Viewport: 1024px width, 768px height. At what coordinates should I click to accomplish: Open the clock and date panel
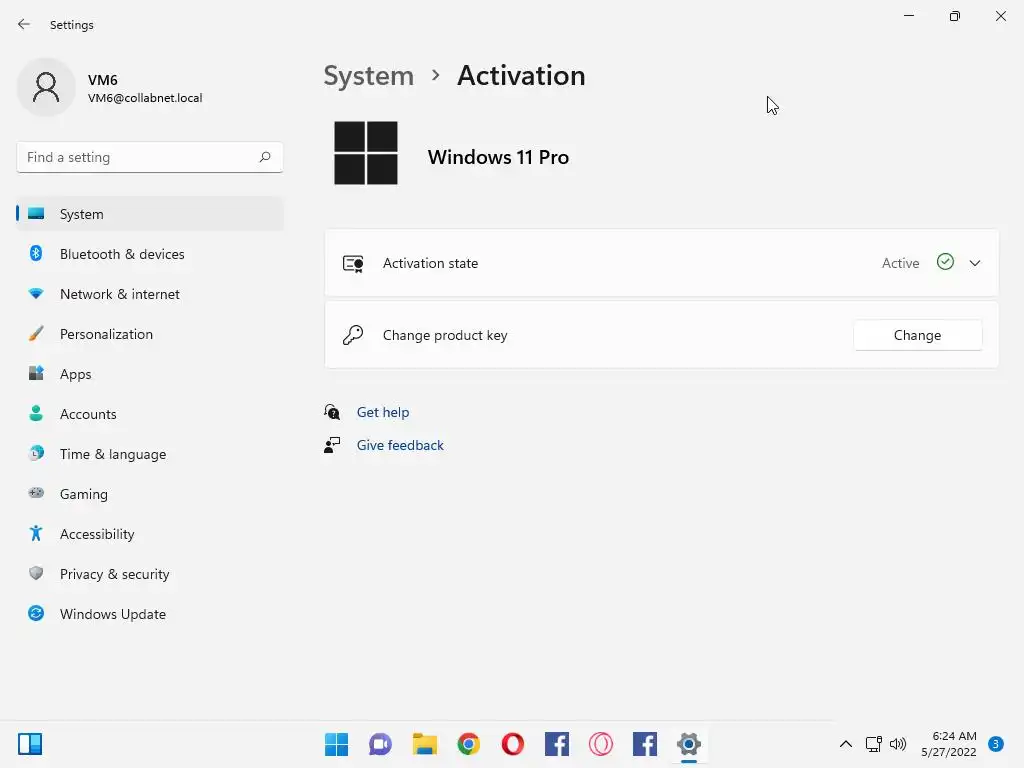point(953,744)
